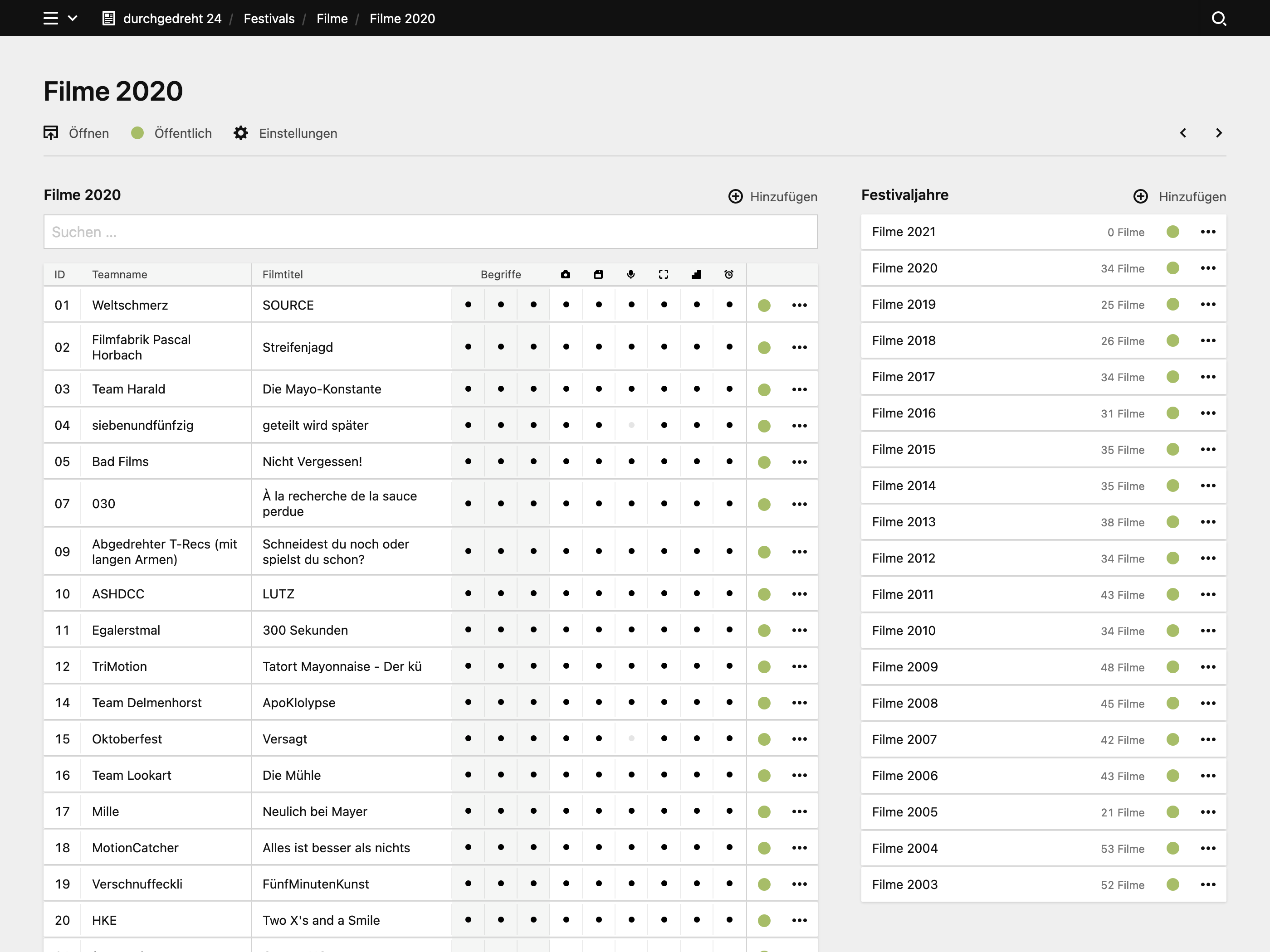The image size is (1270, 952).
Task: Click the microphone icon in the table header
Action: 631,274
